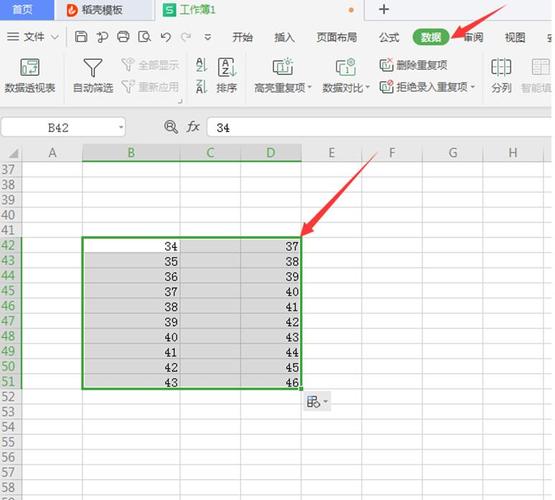Click the export-to-PDF icon next to Save
The image size is (555, 500).
coord(102,37)
